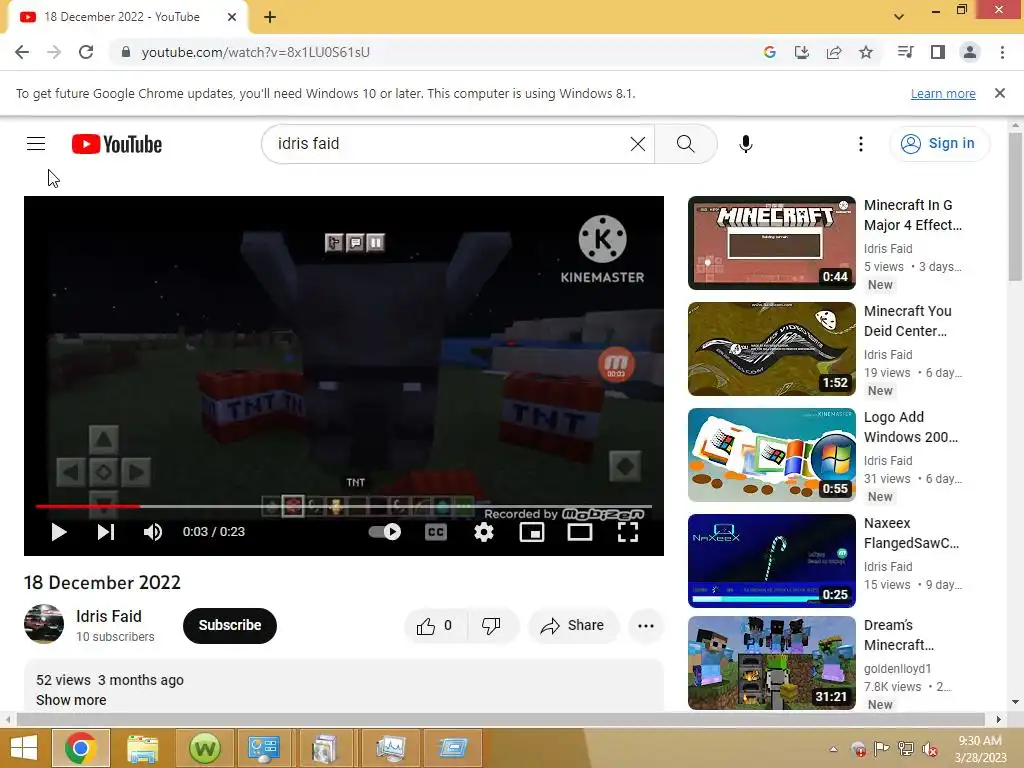Share this page from address bar

(834, 52)
